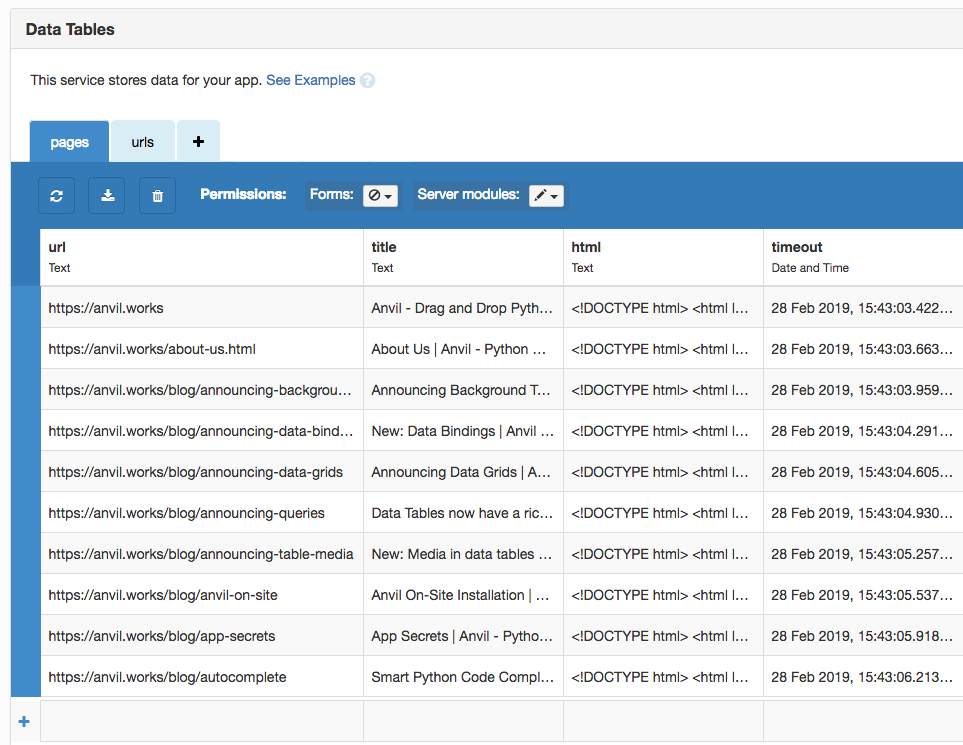Viewport: 963px width, 745px height.
Task: Add a new table with plus tab
Action: point(198,142)
